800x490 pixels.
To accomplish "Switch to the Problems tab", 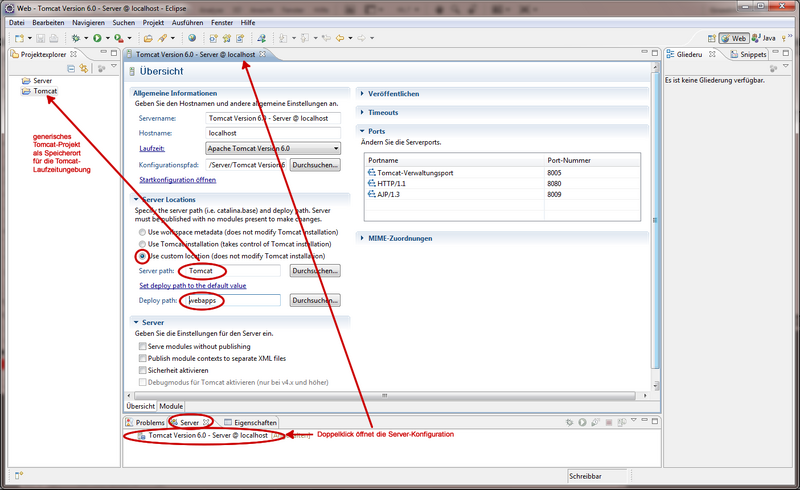I will tap(145, 423).
